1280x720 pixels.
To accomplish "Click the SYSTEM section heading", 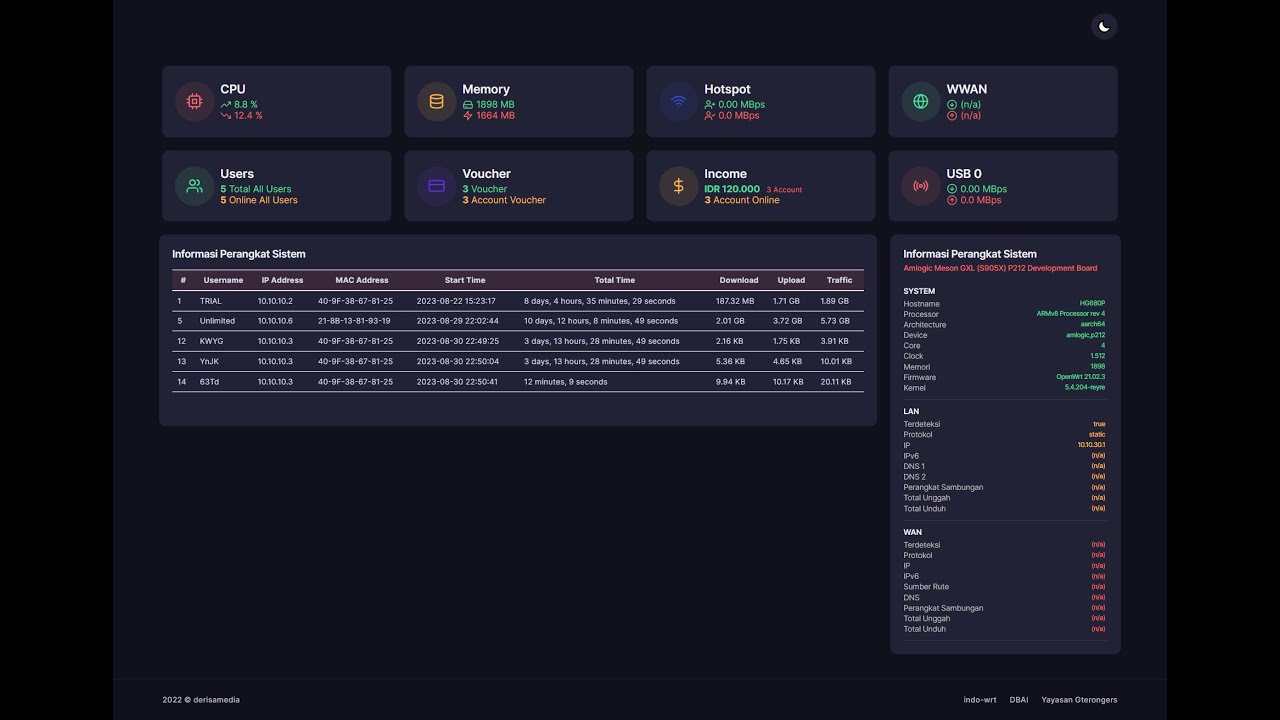I will coord(919,292).
